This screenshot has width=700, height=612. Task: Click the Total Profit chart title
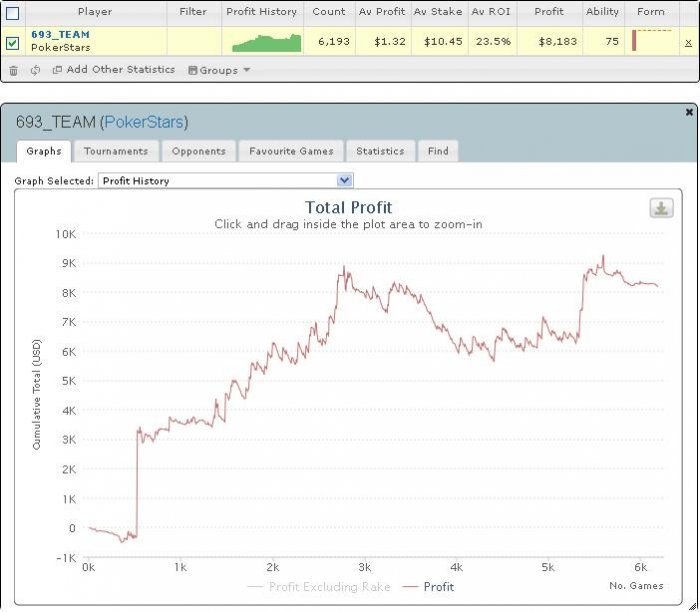(x=349, y=208)
